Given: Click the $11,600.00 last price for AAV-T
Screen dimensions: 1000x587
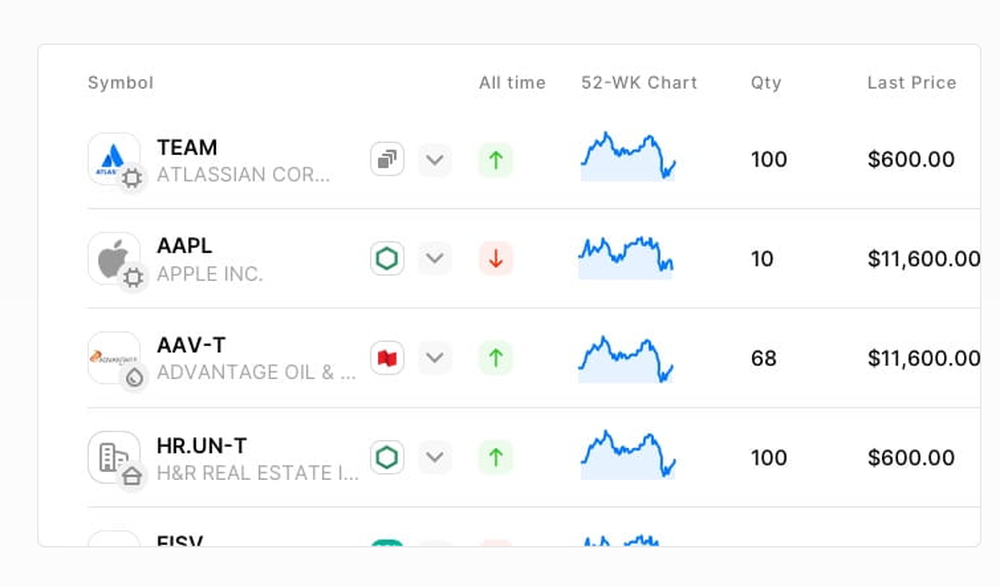Looking at the screenshot, I should (923, 358).
